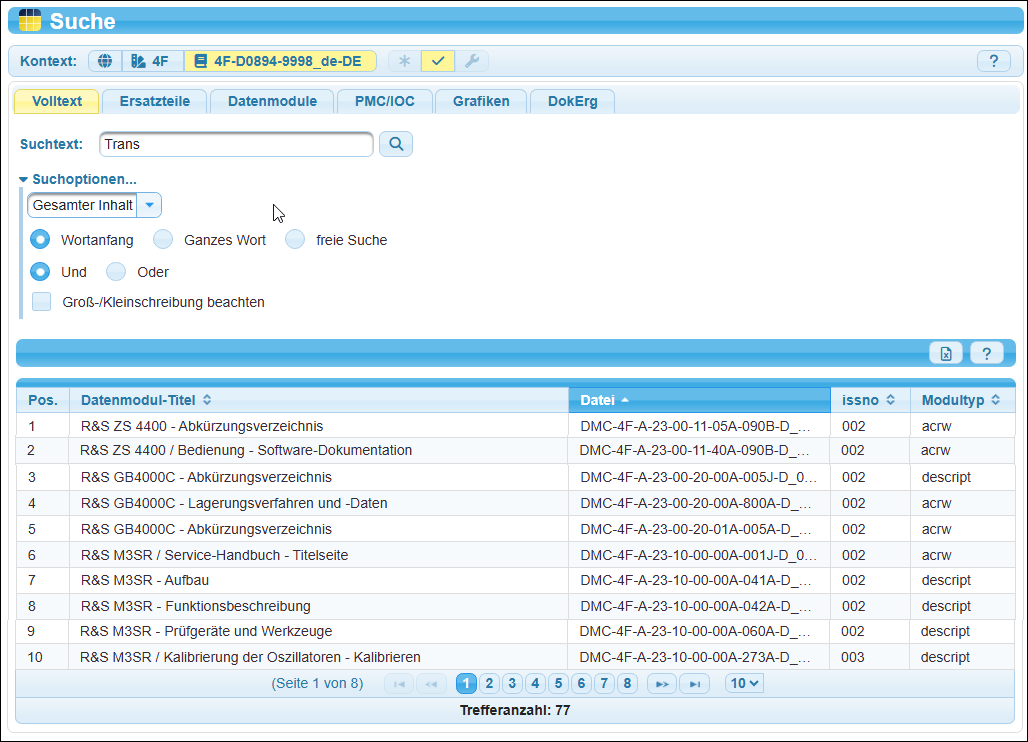
Task: Open the Gesamter Inhalt dropdown
Action: (x=94, y=205)
